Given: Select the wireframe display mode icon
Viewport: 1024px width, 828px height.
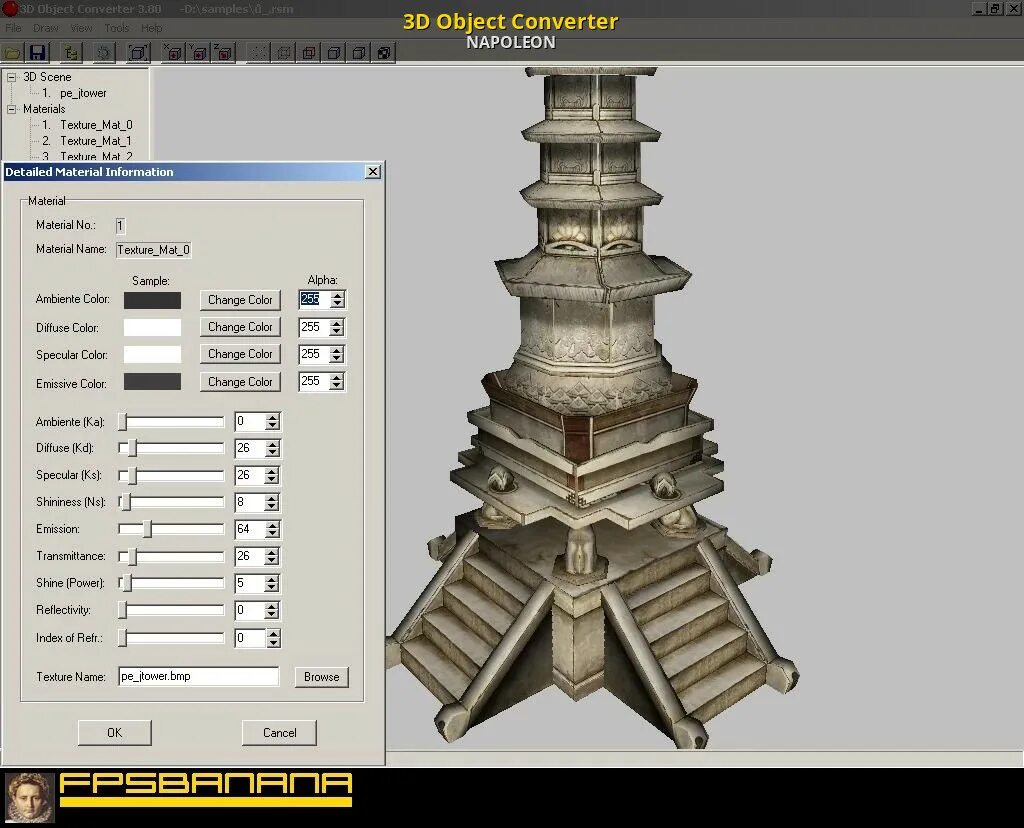Looking at the screenshot, I should 284,53.
